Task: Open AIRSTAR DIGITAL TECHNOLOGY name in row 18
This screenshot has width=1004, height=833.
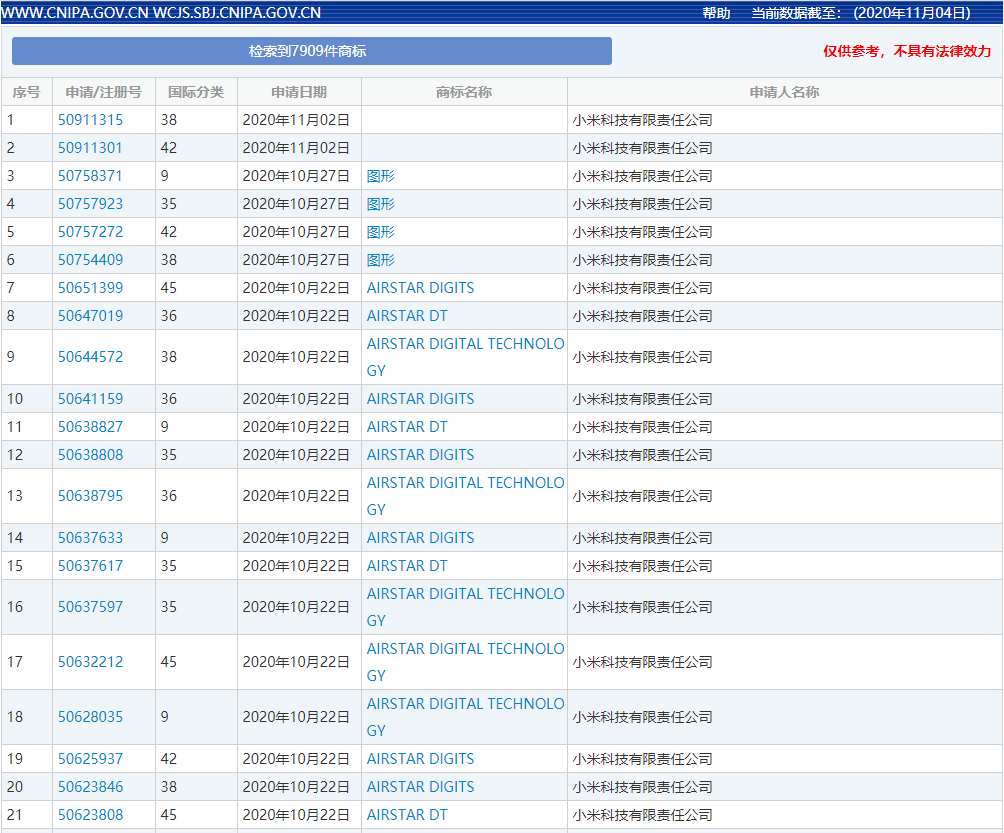Action: click(x=465, y=717)
